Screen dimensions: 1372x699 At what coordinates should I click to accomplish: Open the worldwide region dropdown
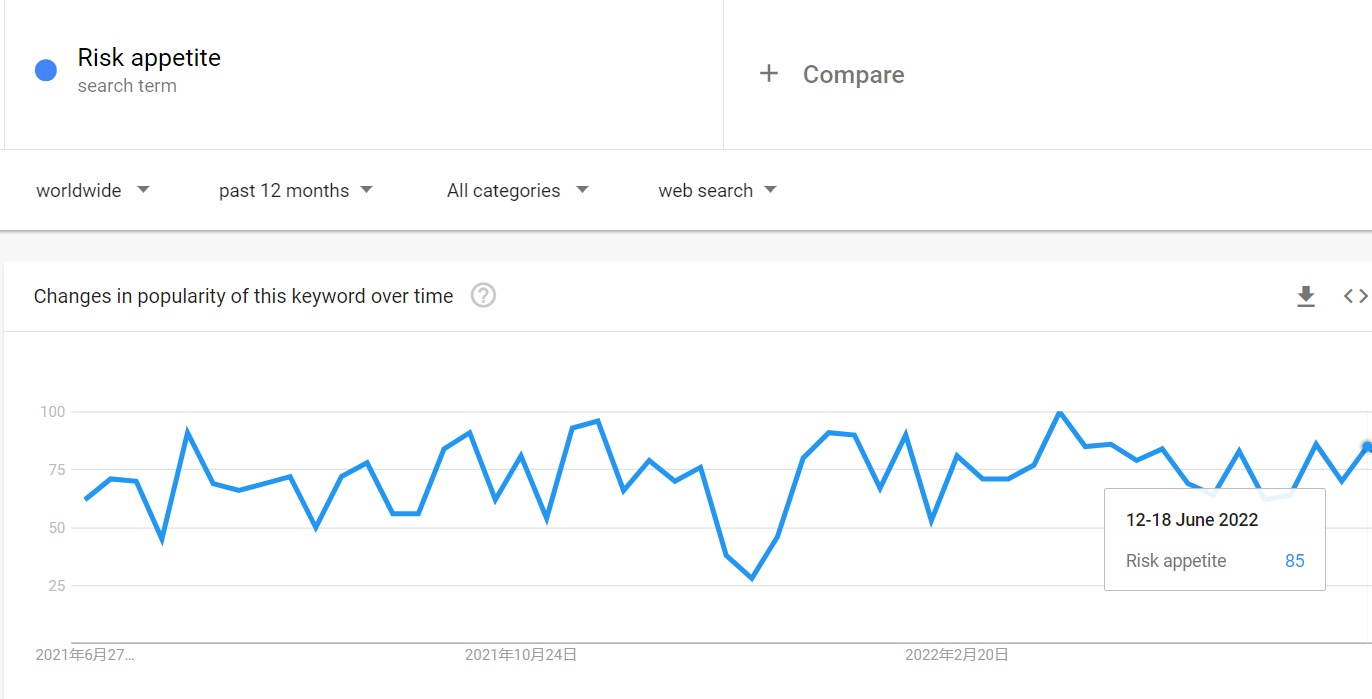(92, 190)
